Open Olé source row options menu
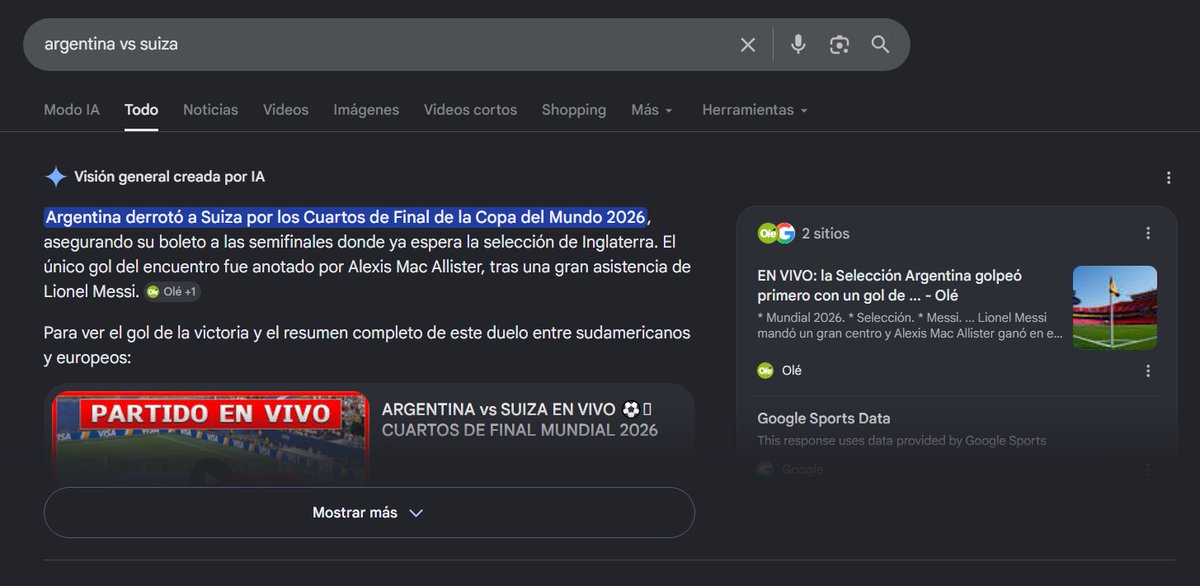The width and height of the screenshot is (1200, 586). [1148, 370]
